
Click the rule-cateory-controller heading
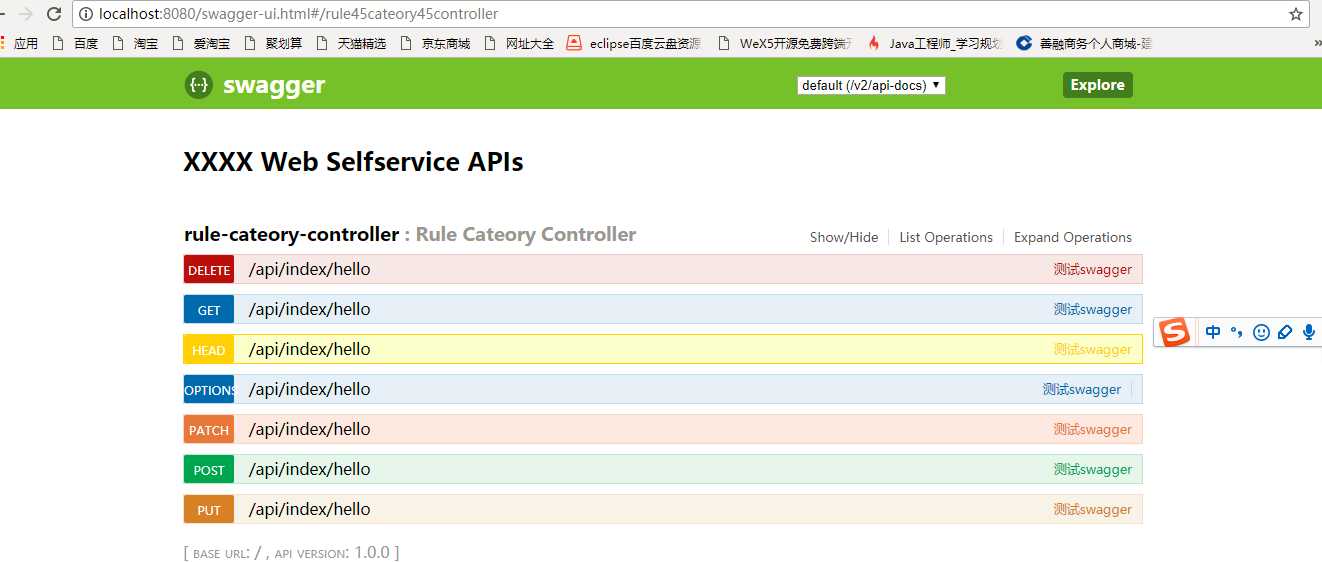click(291, 235)
